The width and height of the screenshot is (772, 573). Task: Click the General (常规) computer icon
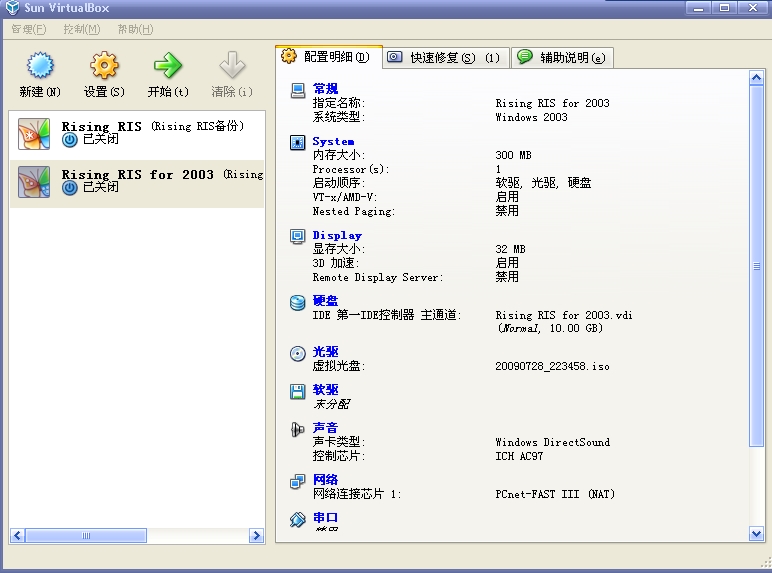[x=297, y=91]
